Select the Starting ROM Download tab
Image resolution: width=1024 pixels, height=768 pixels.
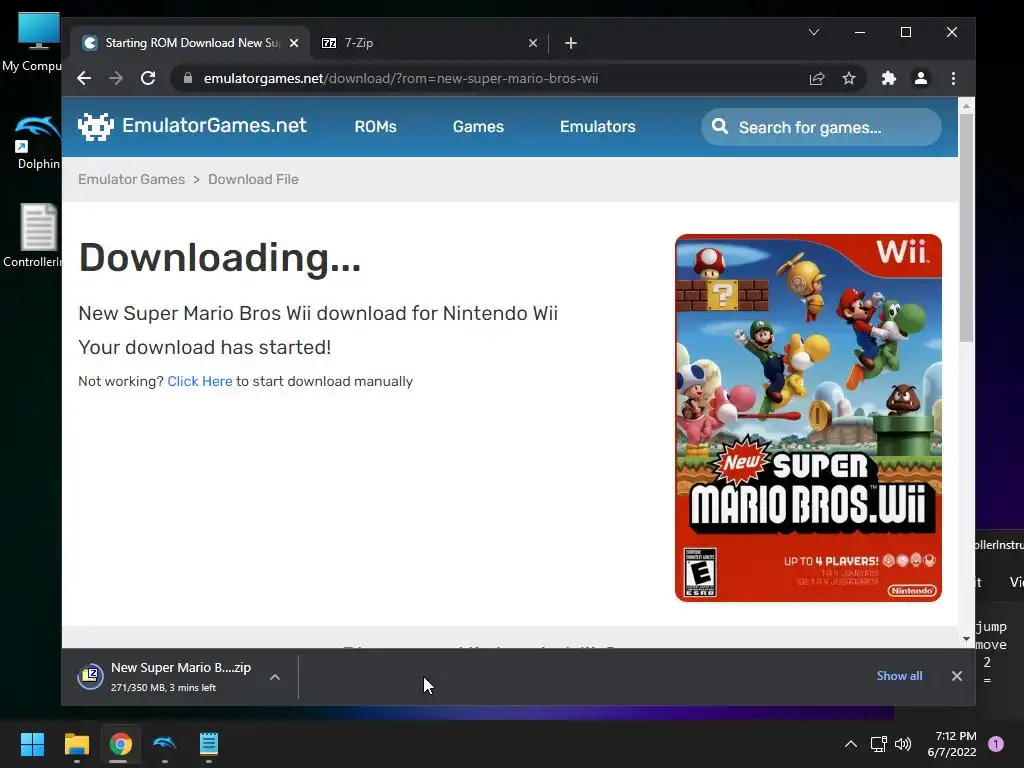(189, 43)
